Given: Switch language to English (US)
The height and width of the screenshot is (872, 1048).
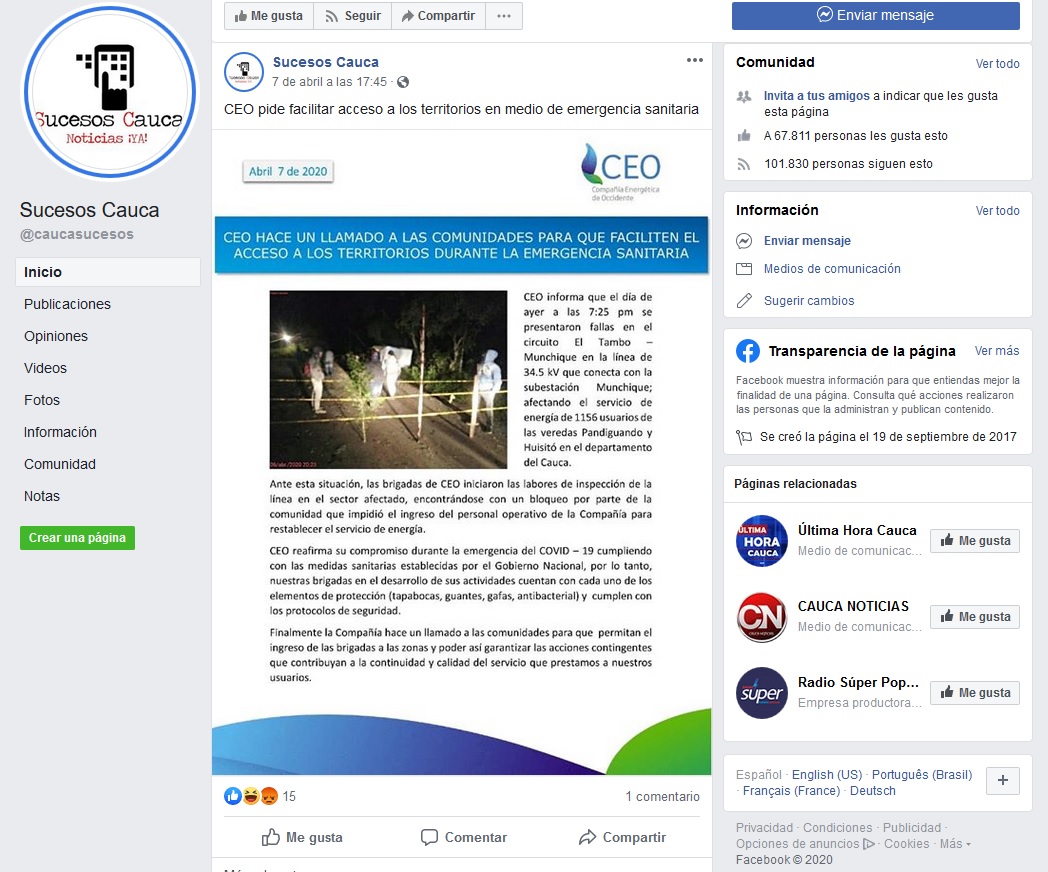Looking at the screenshot, I should [x=827, y=774].
